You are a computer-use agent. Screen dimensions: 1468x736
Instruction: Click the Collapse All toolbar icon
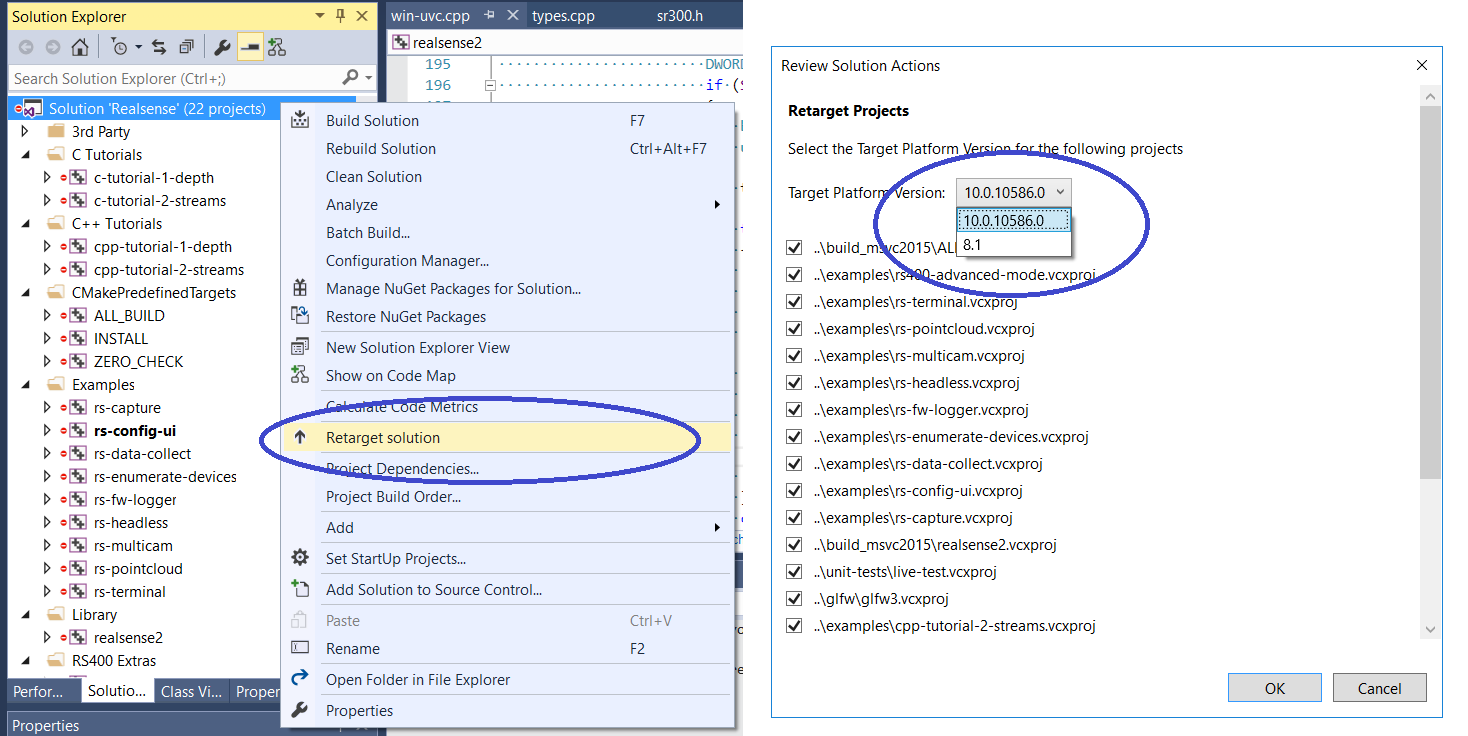(x=186, y=47)
